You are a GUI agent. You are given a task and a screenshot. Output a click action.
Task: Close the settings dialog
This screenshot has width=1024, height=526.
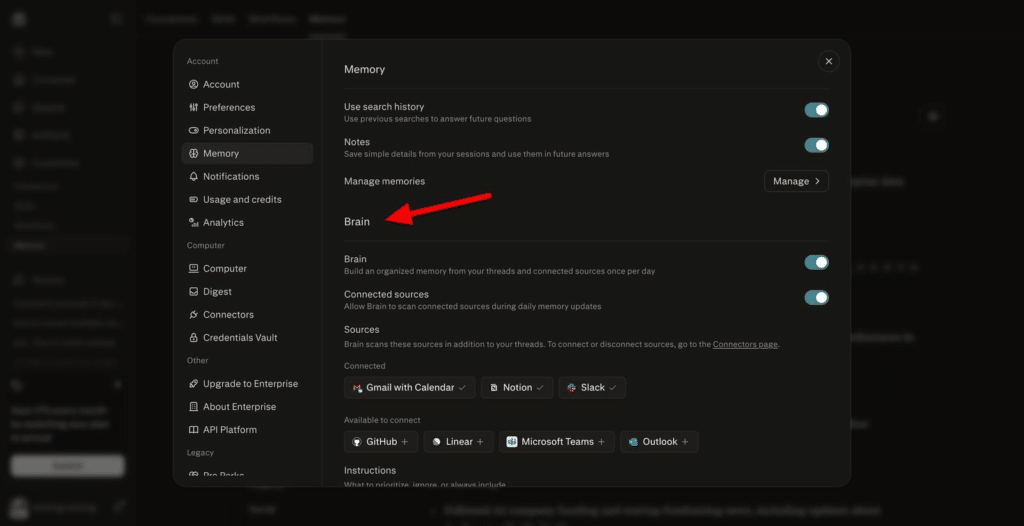coord(829,61)
